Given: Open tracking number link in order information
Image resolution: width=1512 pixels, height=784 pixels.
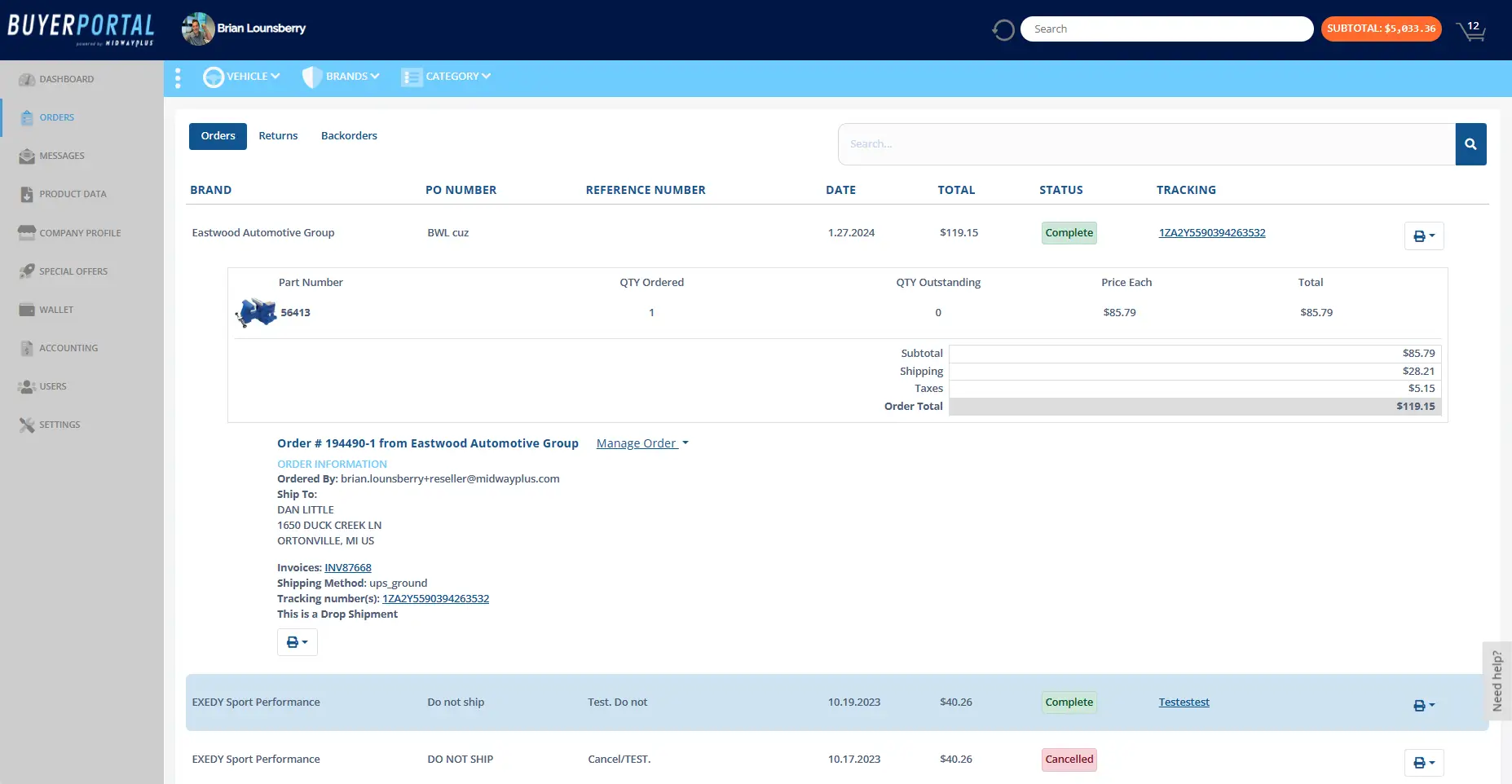Looking at the screenshot, I should click(436, 599).
